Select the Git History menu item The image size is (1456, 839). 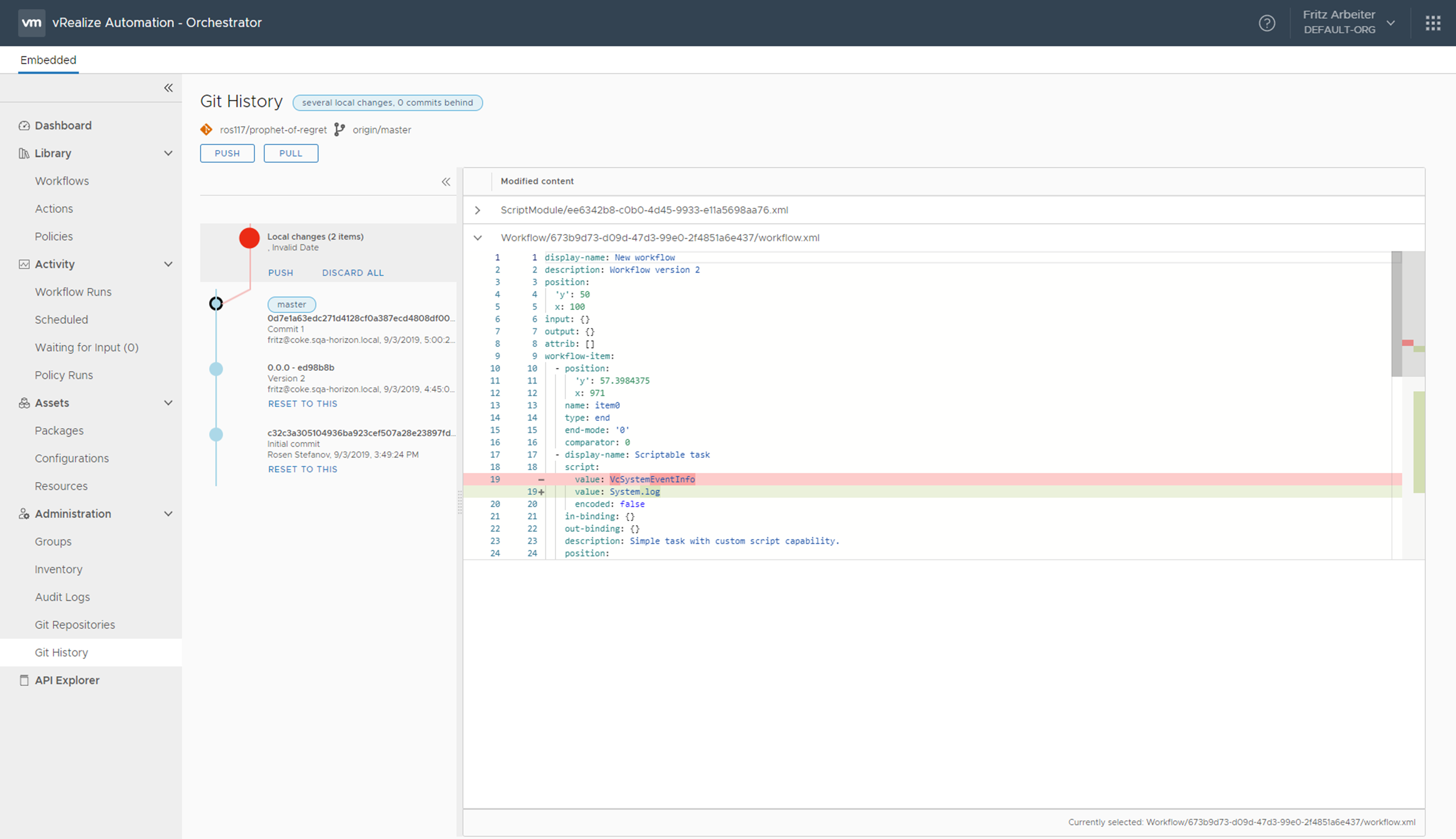point(62,652)
